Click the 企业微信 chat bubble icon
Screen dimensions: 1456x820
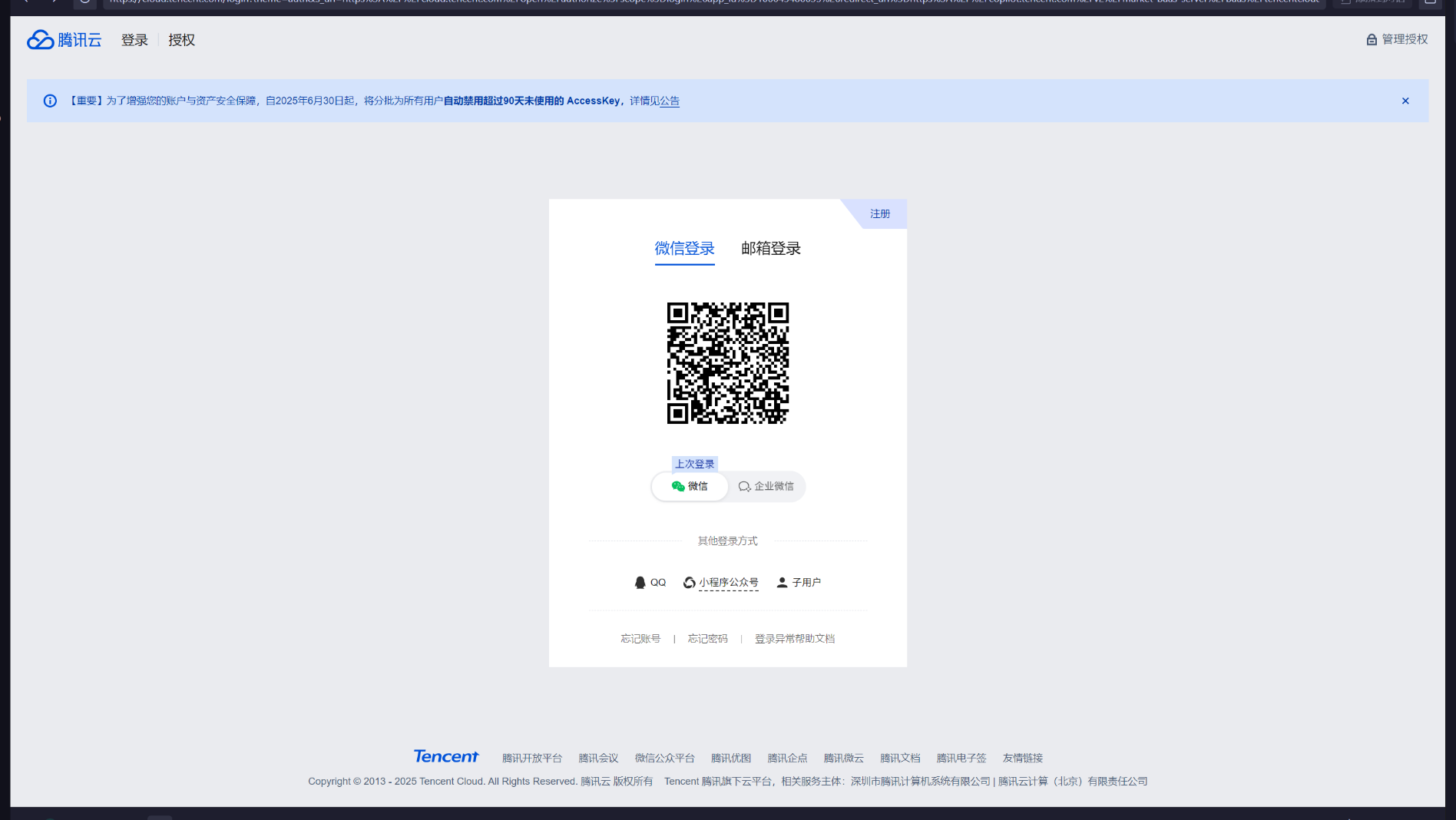(x=744, y=486)
